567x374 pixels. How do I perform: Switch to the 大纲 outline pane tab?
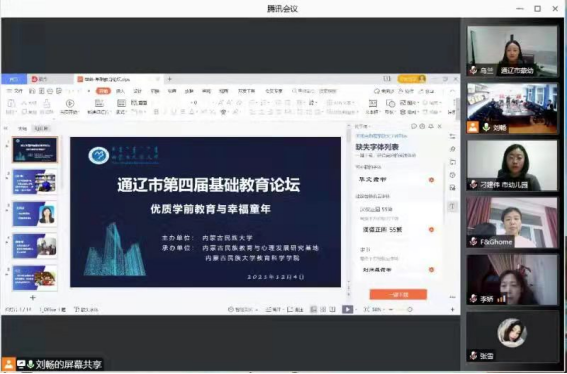[22, 128]
